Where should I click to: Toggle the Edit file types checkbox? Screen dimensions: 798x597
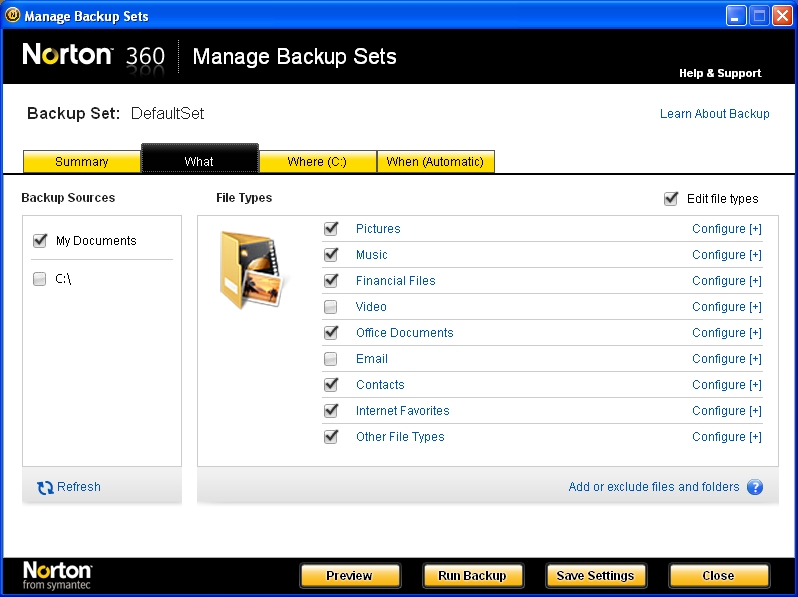click(671, 198)
